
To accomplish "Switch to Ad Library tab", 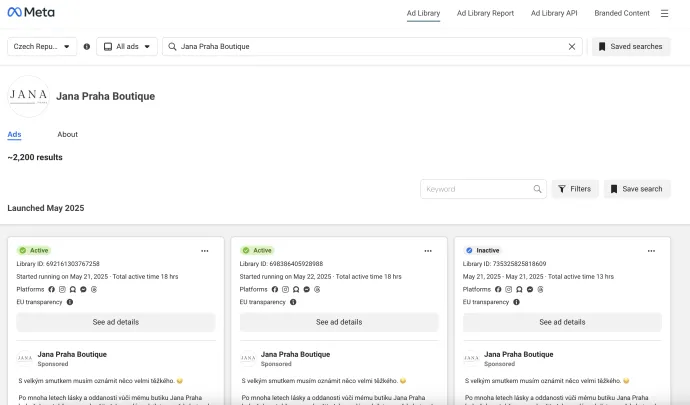I will point(423,13).
